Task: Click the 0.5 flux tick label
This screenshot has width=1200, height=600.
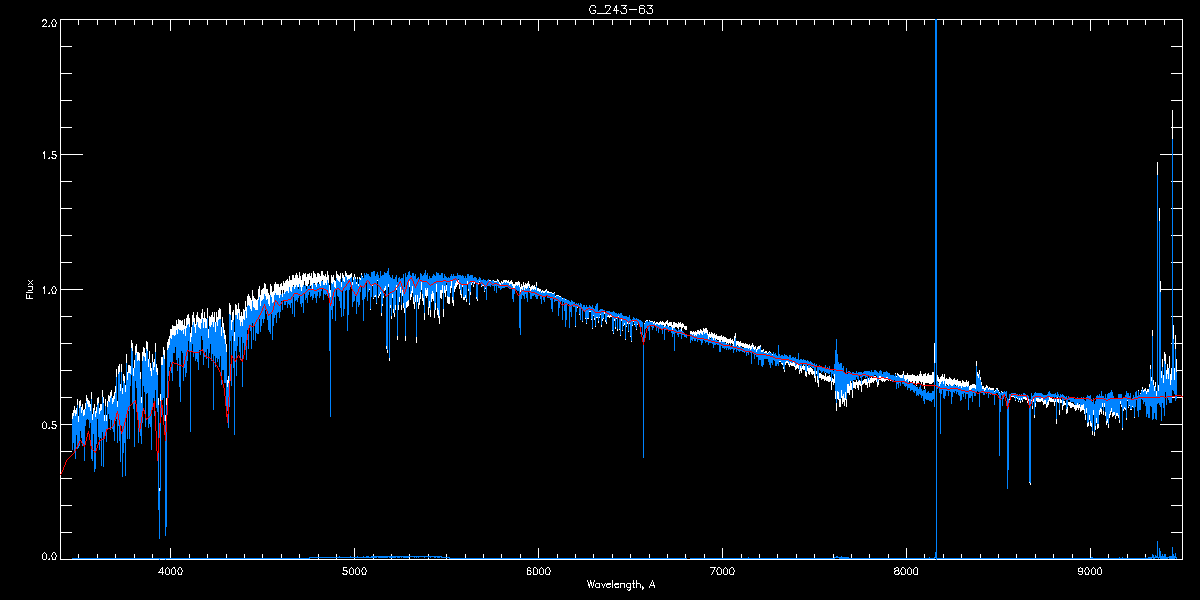Action: [x=47, y=424]
